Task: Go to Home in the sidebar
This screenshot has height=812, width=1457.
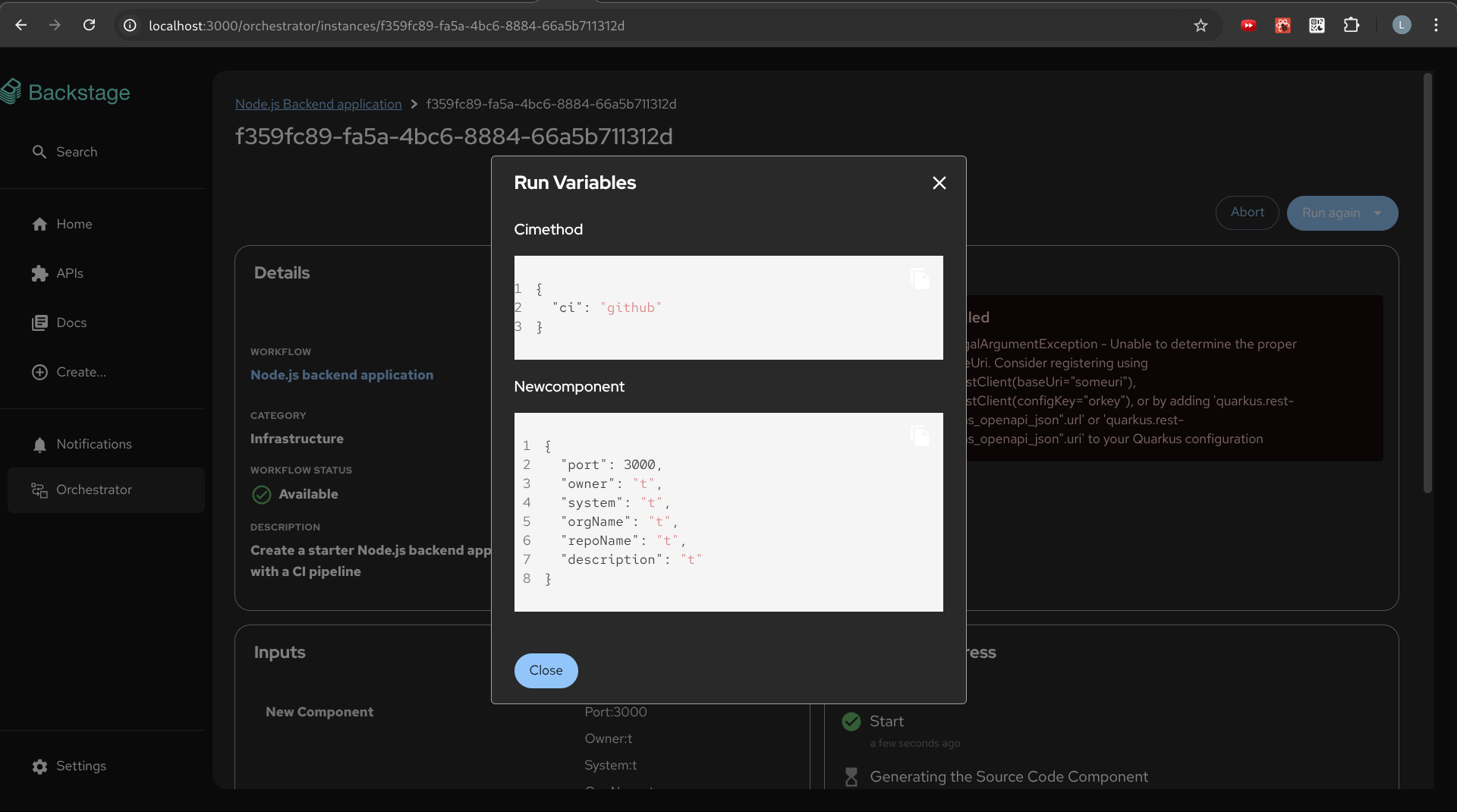Action: coord(74,224)
